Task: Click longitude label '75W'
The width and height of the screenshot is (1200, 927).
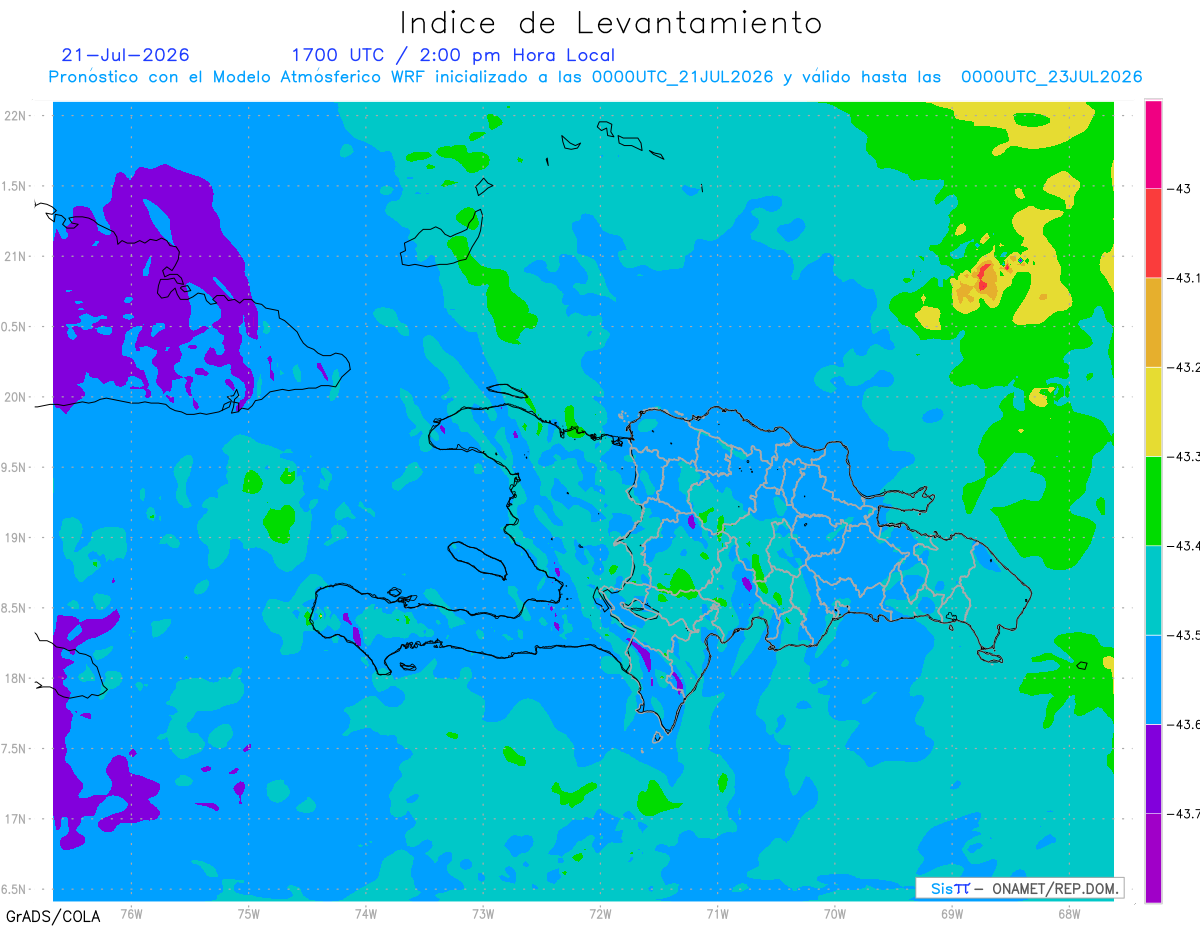Action: [248, 914]
